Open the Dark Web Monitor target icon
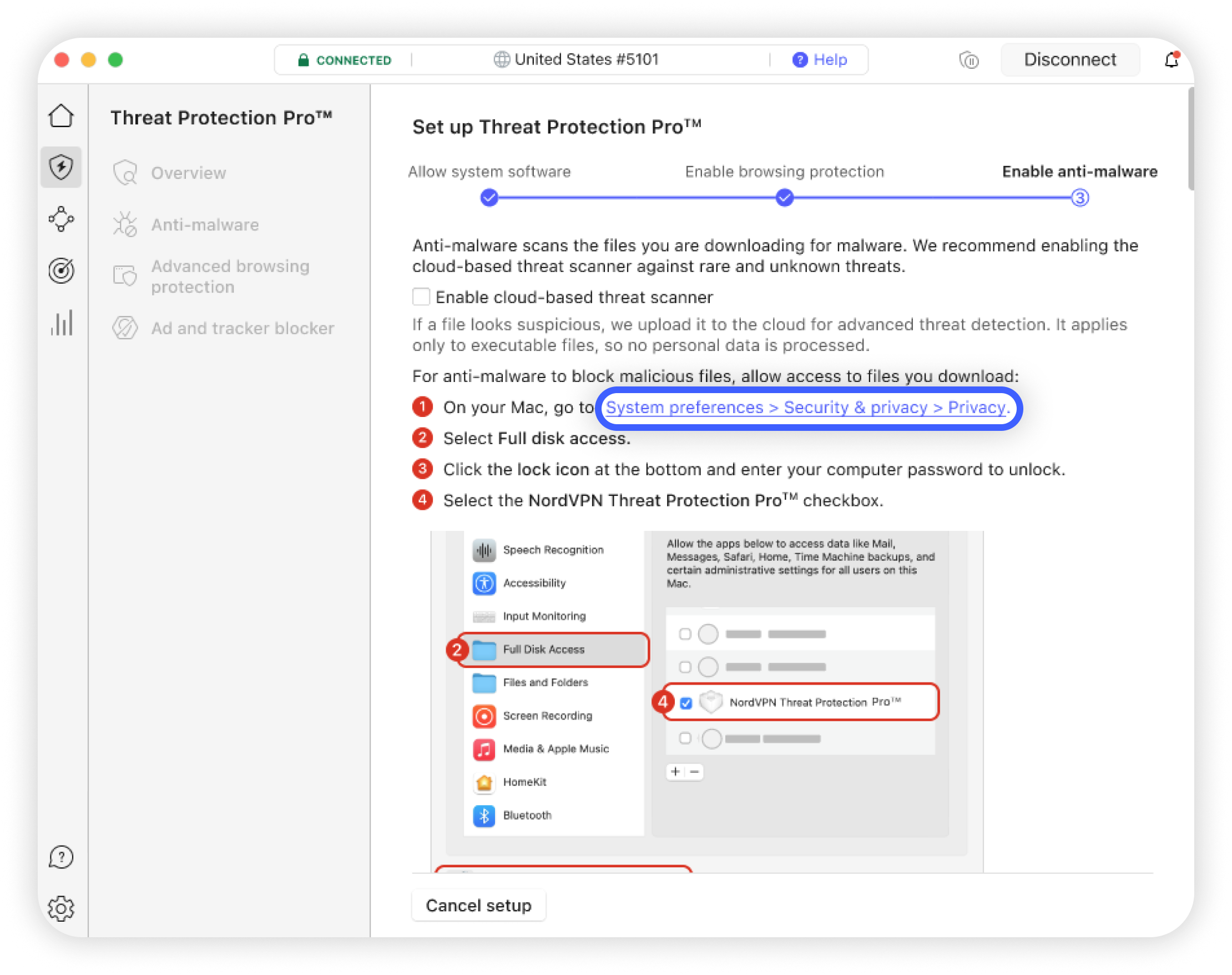1232x975 pixels. pyautogui.click(x=61, y=270)
